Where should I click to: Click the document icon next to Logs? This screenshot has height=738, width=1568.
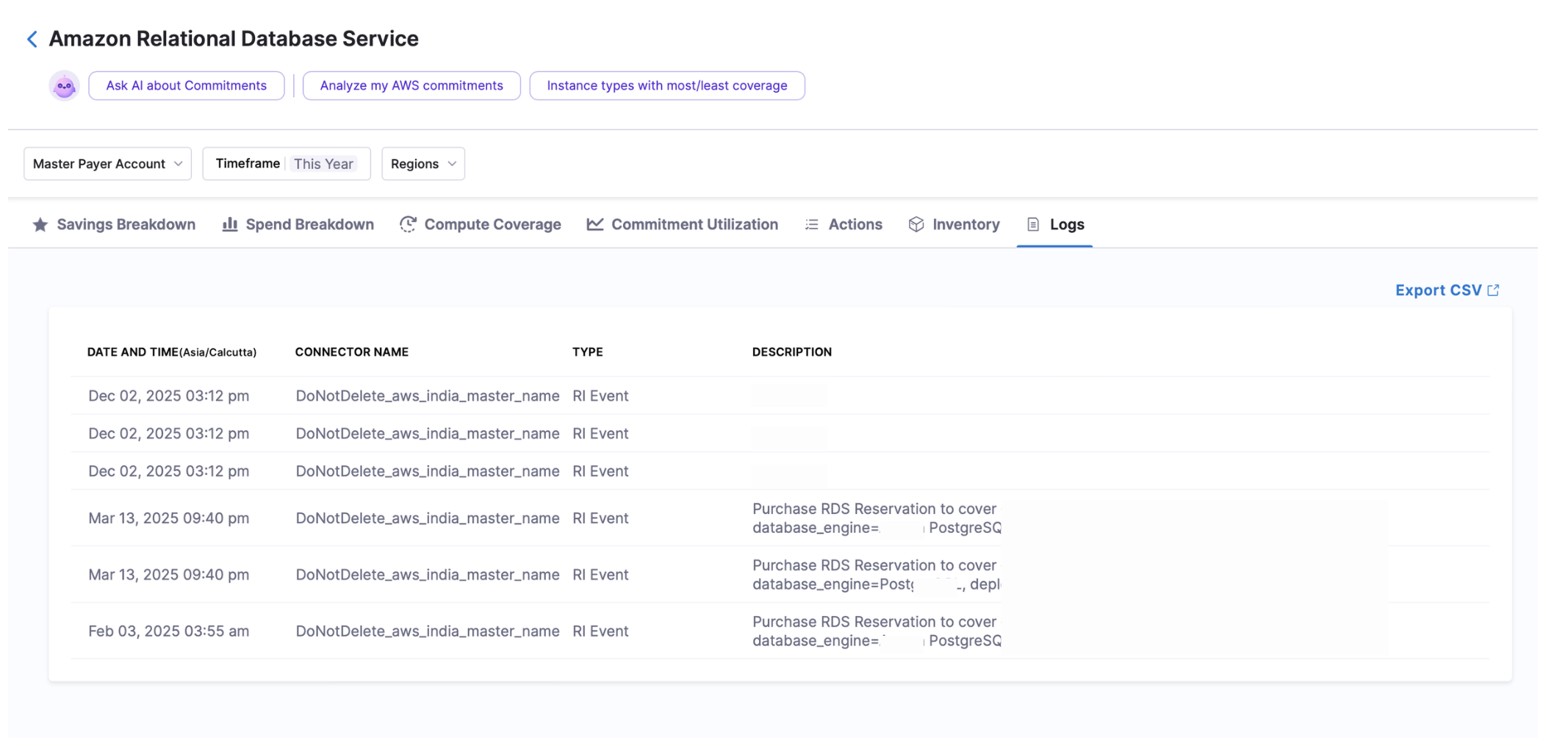pos(1033,225)
